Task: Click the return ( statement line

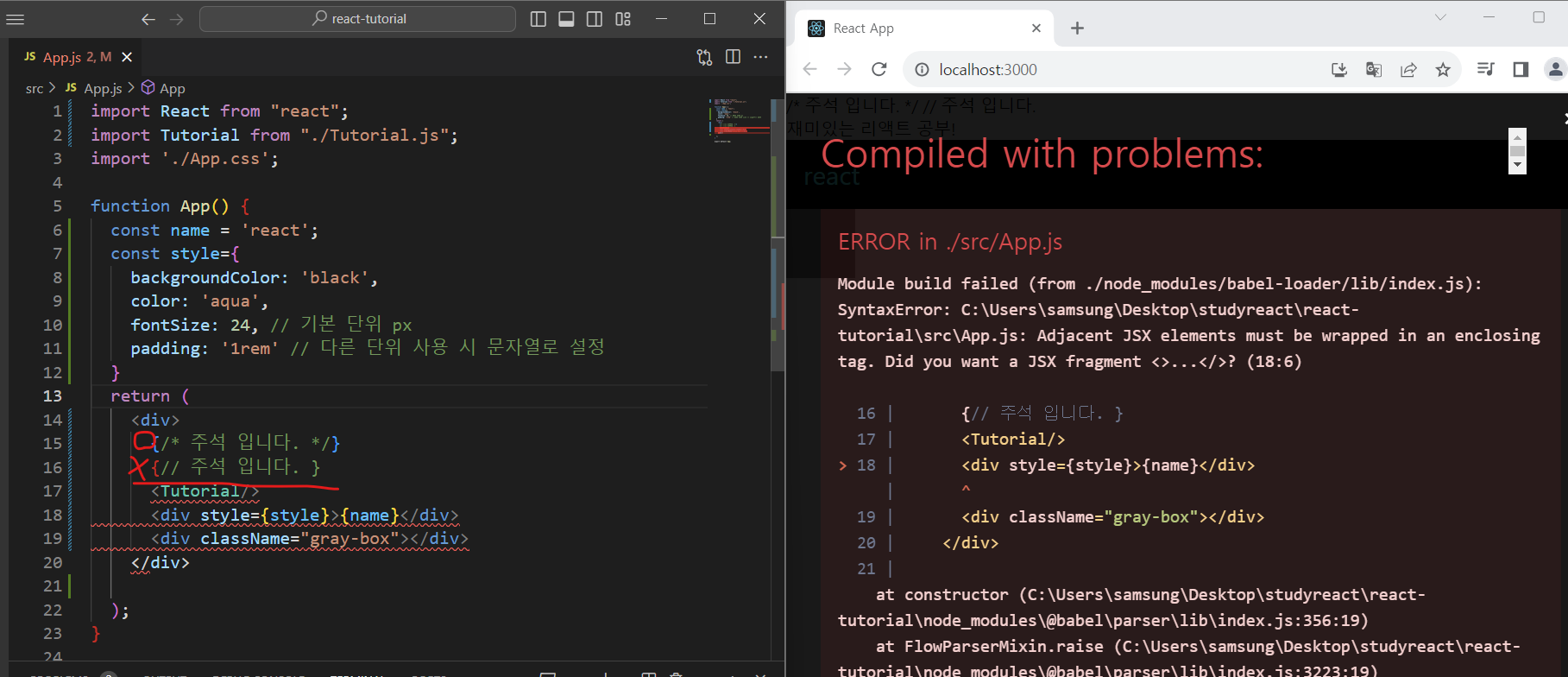Action: pos(149,396)
